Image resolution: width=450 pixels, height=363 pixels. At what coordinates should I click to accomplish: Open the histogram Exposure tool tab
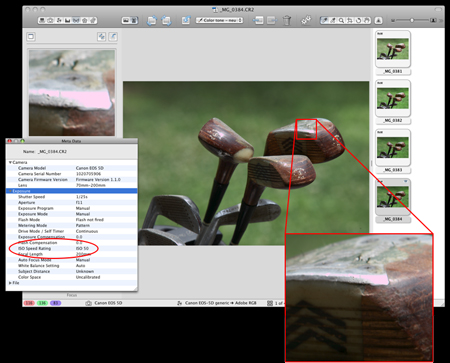click(x=68, y=21)
